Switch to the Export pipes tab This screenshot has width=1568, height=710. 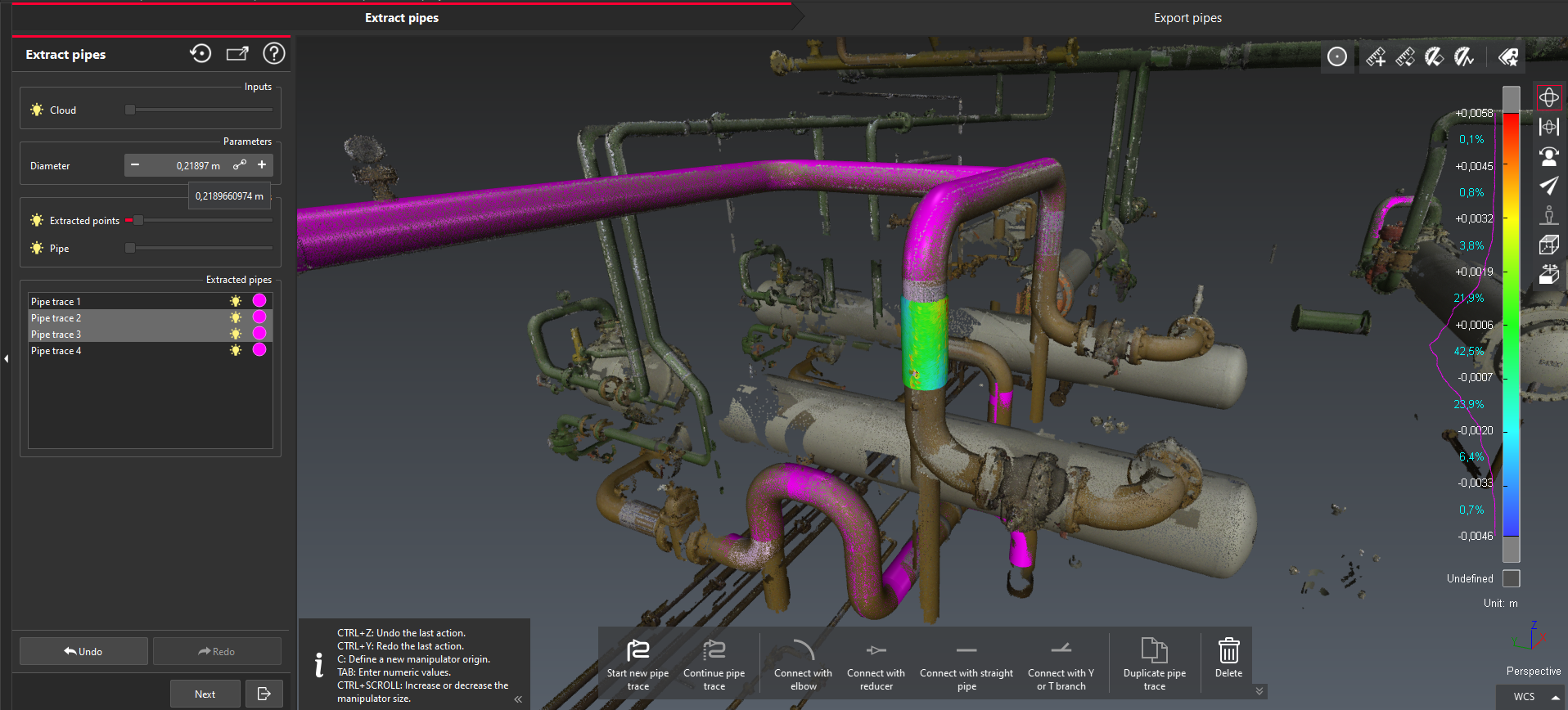[1187, 18]
